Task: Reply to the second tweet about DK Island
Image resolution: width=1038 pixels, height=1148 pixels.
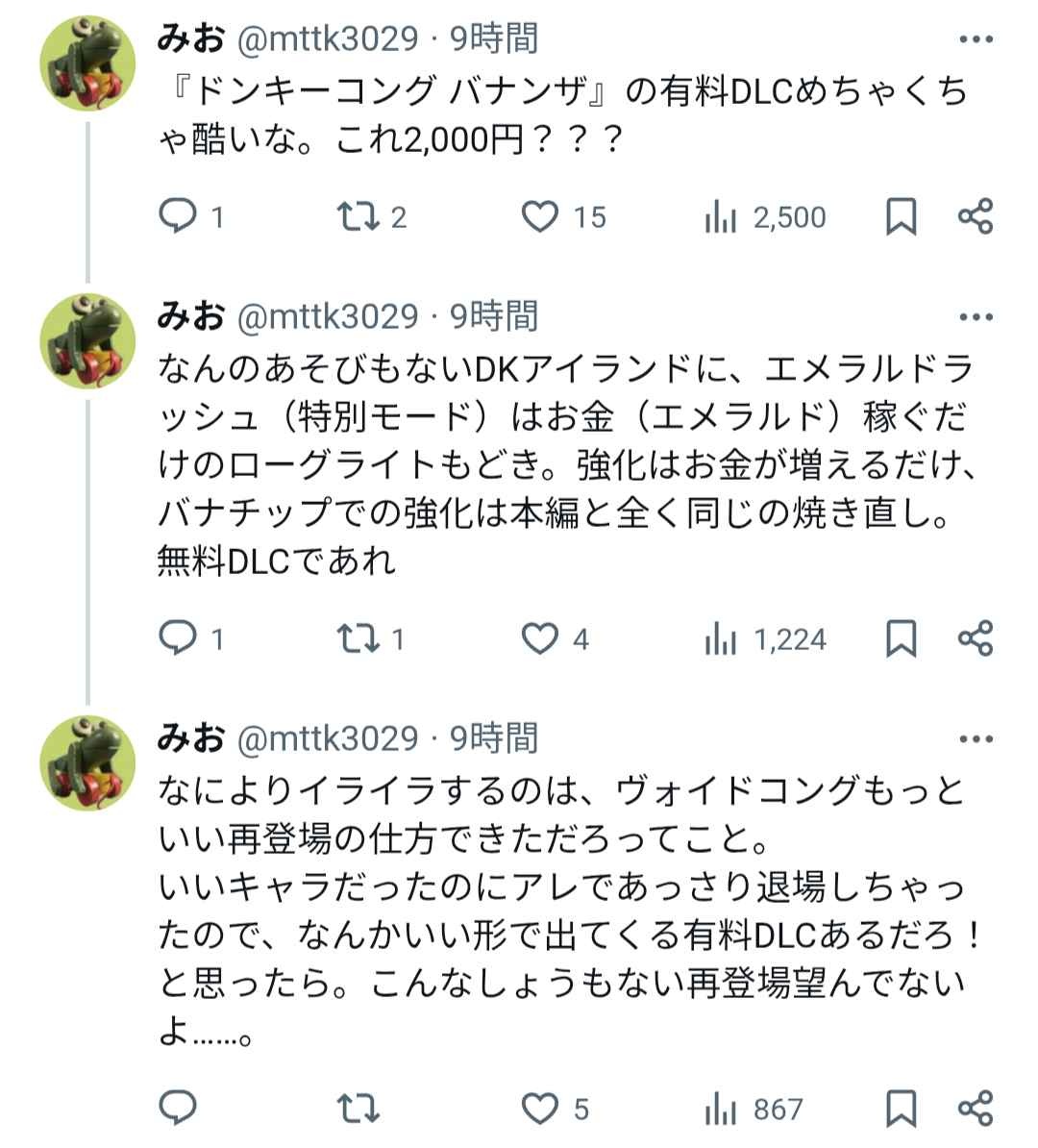Action: (x=178, y=638)
